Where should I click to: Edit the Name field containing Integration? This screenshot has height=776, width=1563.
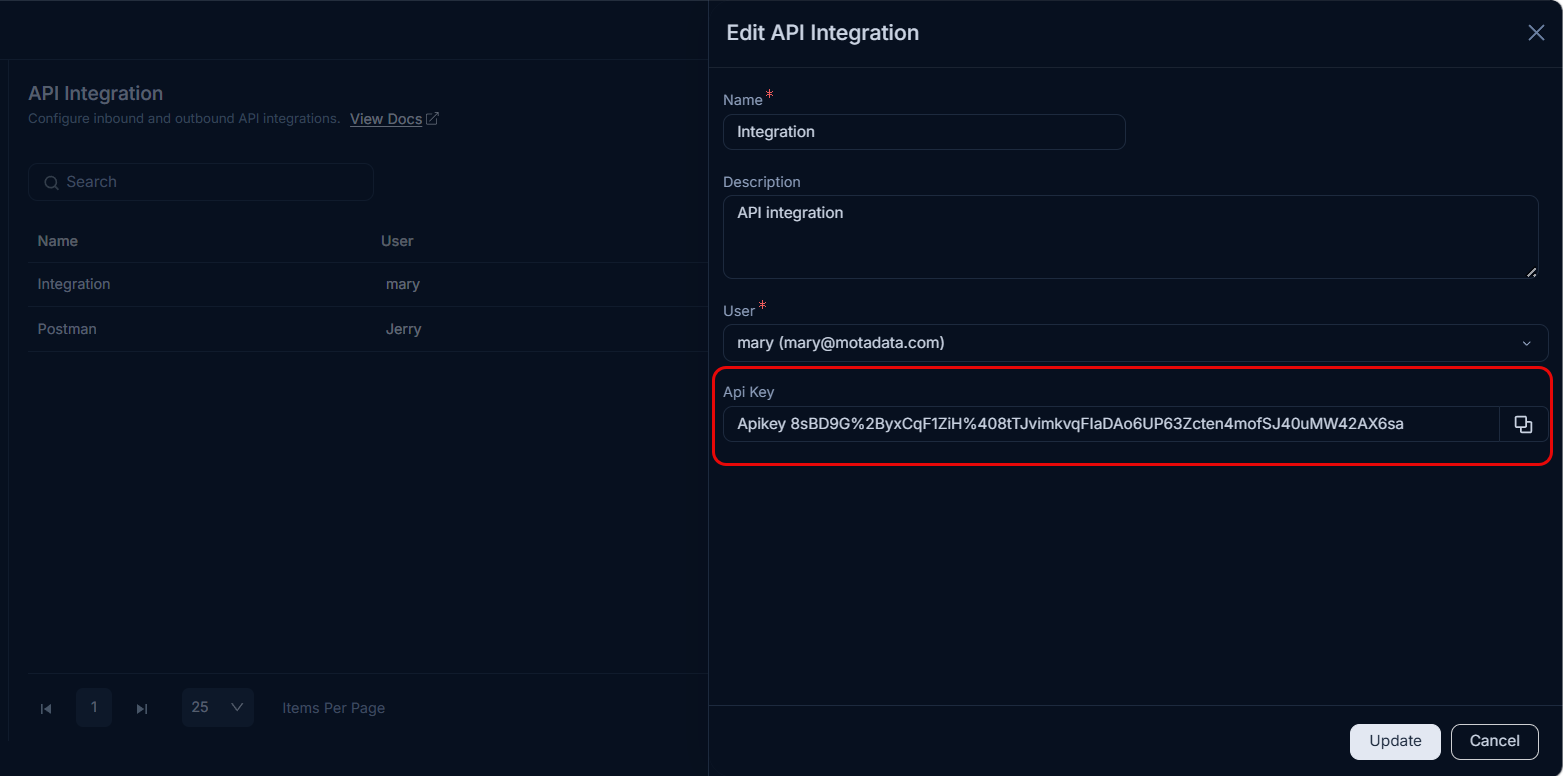point(924,132)
